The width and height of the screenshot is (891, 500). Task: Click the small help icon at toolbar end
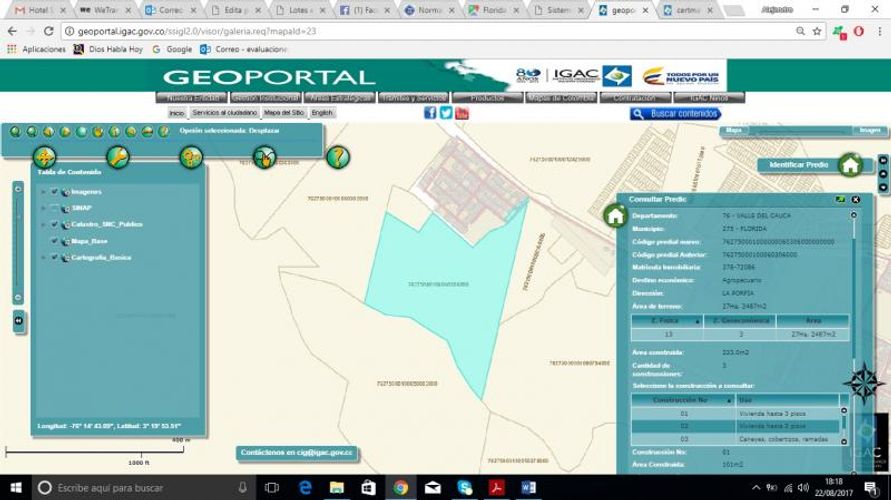164,132
